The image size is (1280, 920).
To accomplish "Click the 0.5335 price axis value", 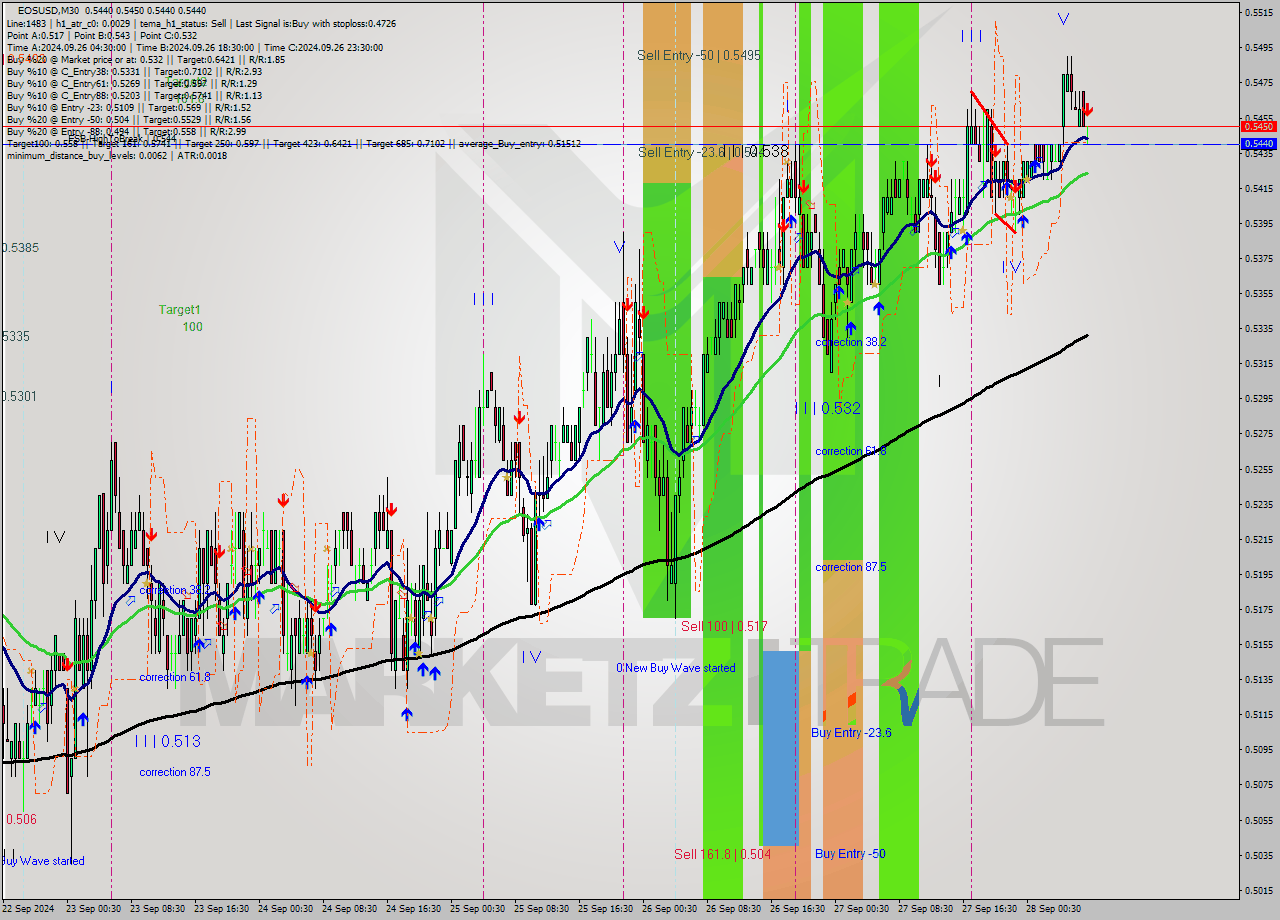I will click(1258, 328).
